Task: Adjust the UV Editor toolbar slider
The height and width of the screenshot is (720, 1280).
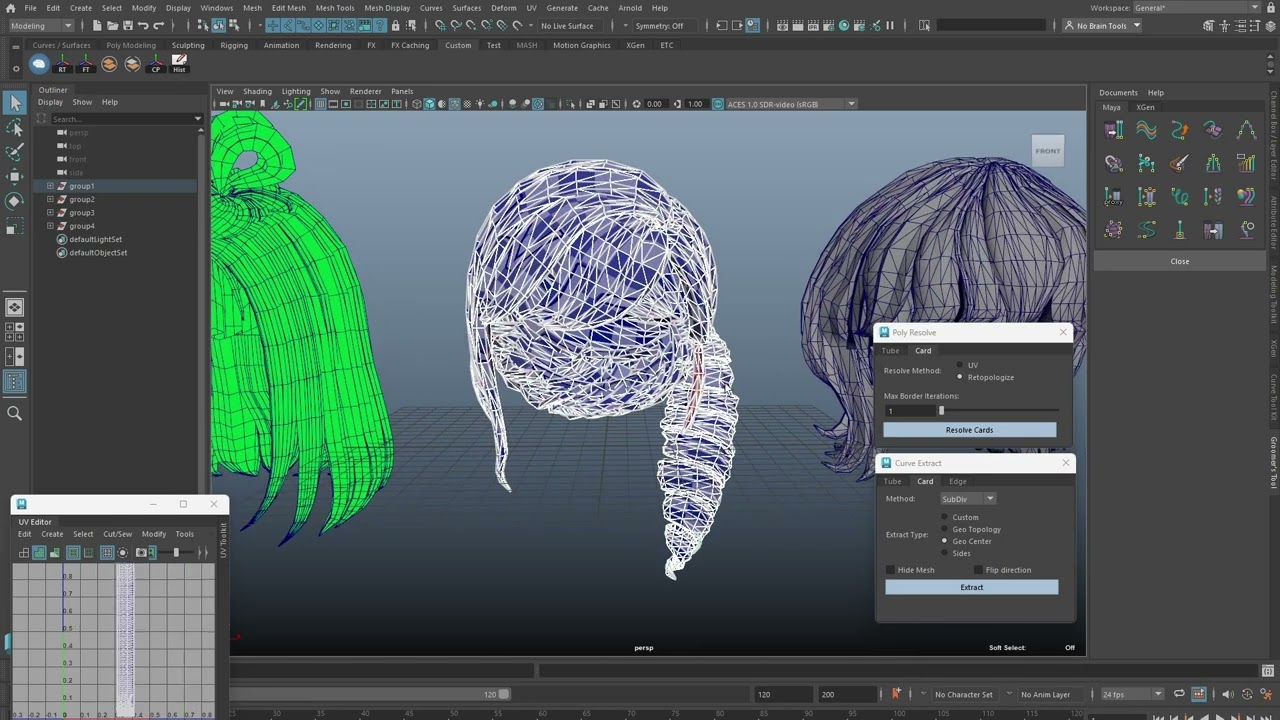Action: pyautogui.click(x=176, y=552)
